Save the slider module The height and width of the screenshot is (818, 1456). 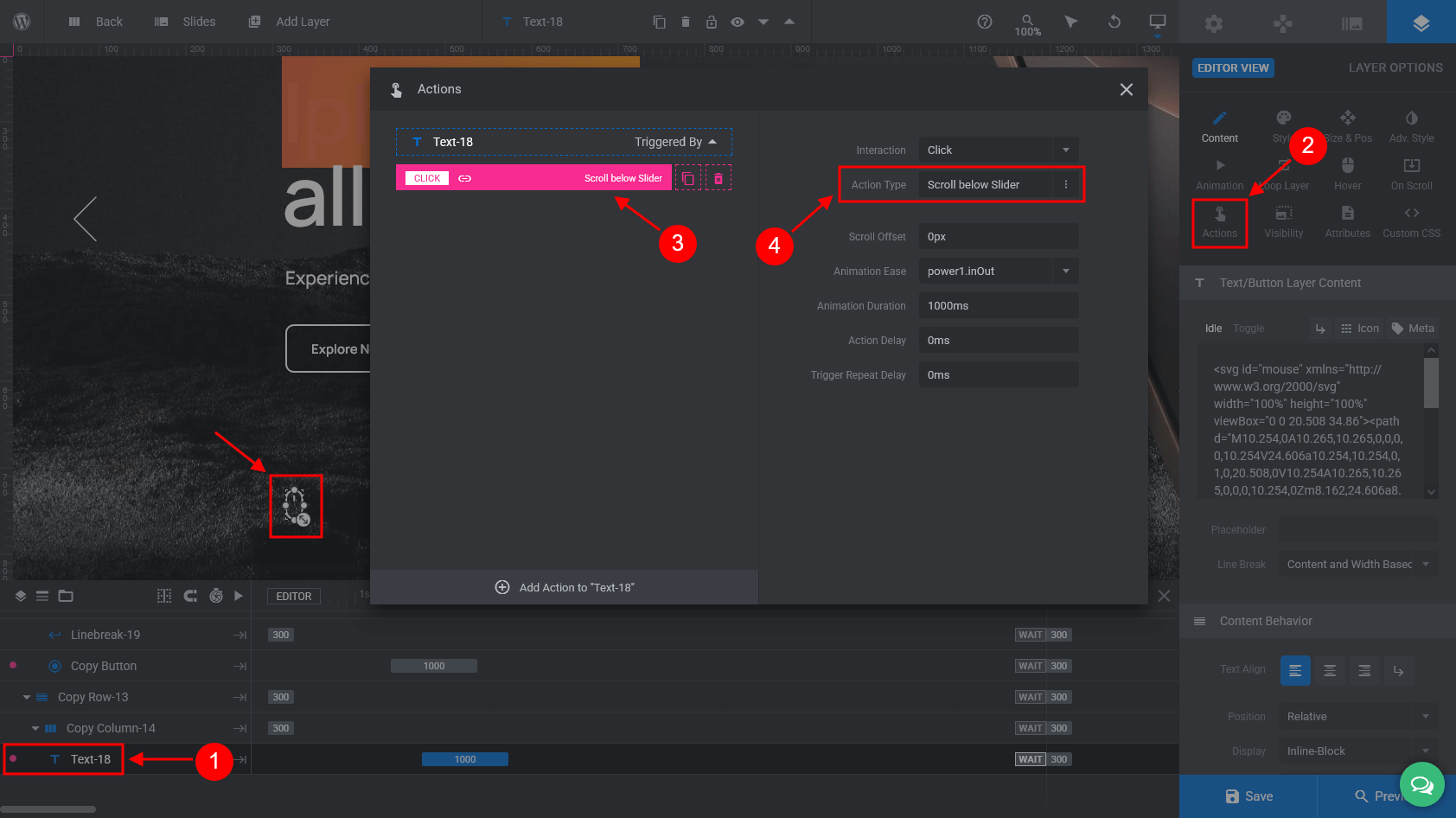point(1248,796)
